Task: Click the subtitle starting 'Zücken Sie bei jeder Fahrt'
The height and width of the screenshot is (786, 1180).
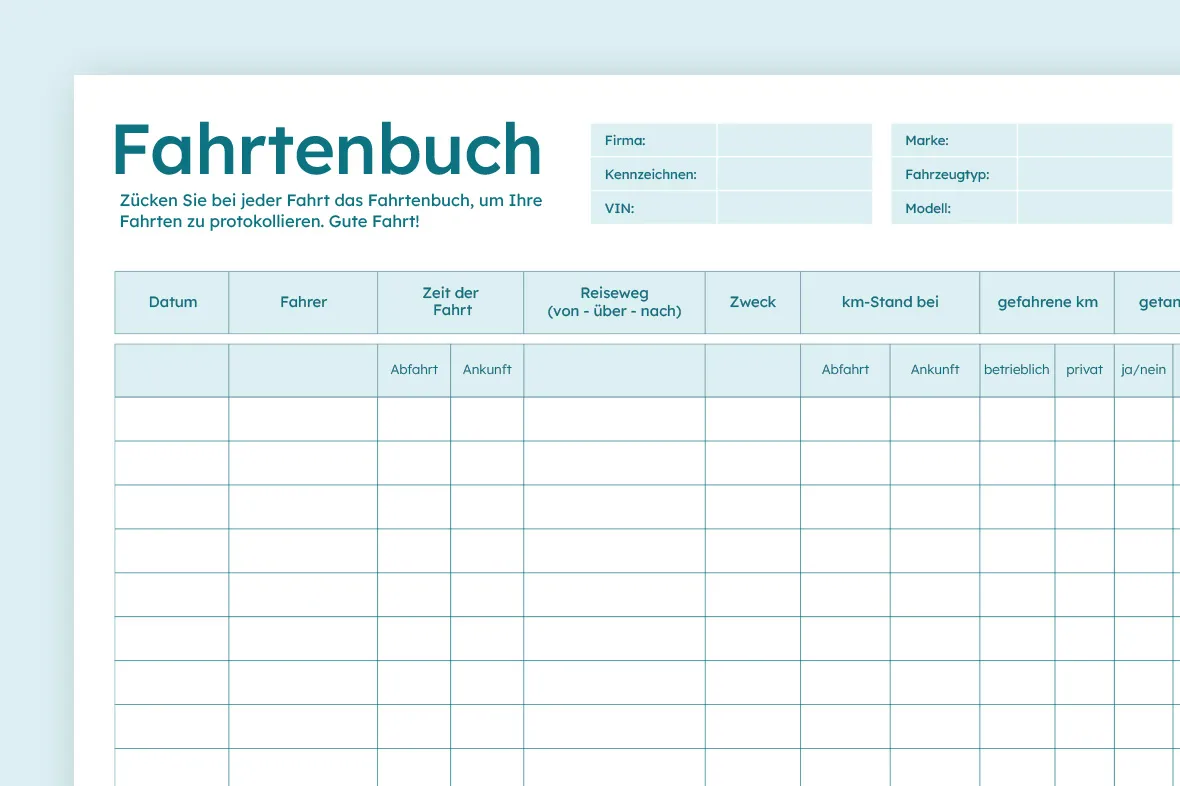Action: click(x=331, y=211)
